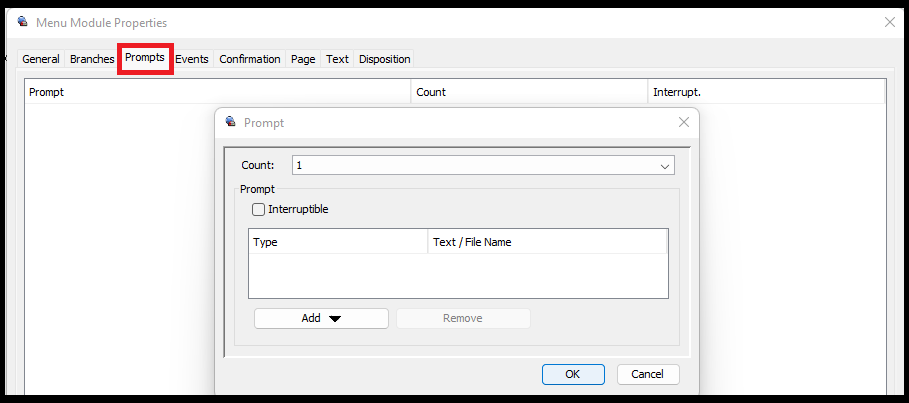
Task: Select the Disposition tab
Action: [384, 59]
